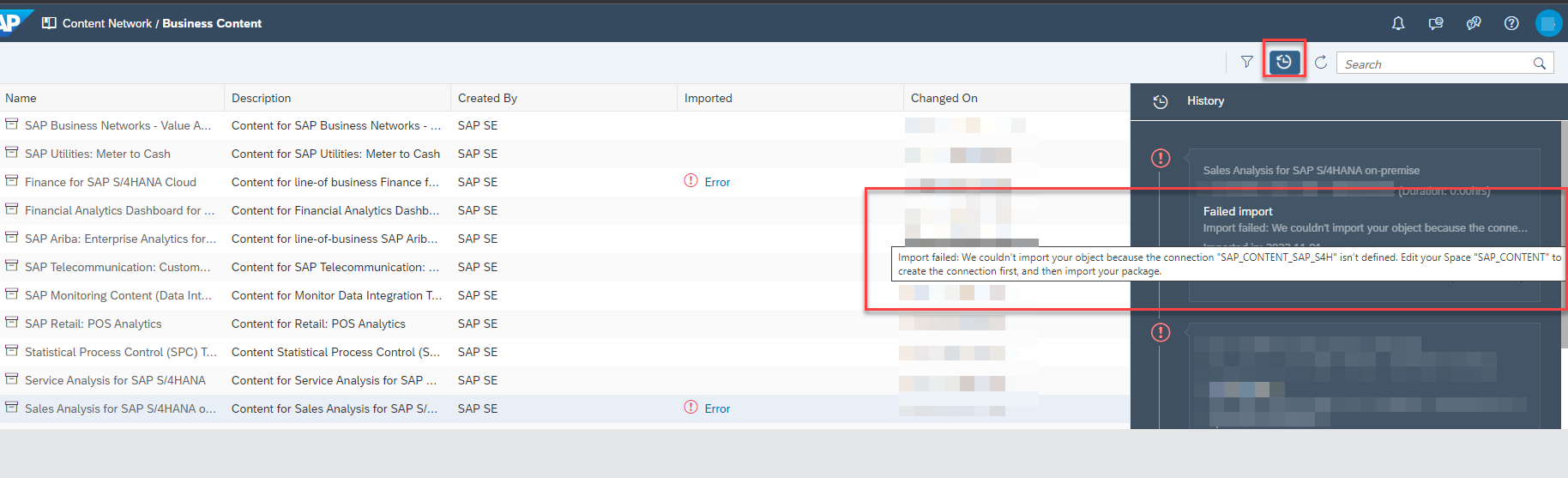Open SAP Monitoring Content (Data Int... package
The image size is (1568, 478).
tap(118, 295)
